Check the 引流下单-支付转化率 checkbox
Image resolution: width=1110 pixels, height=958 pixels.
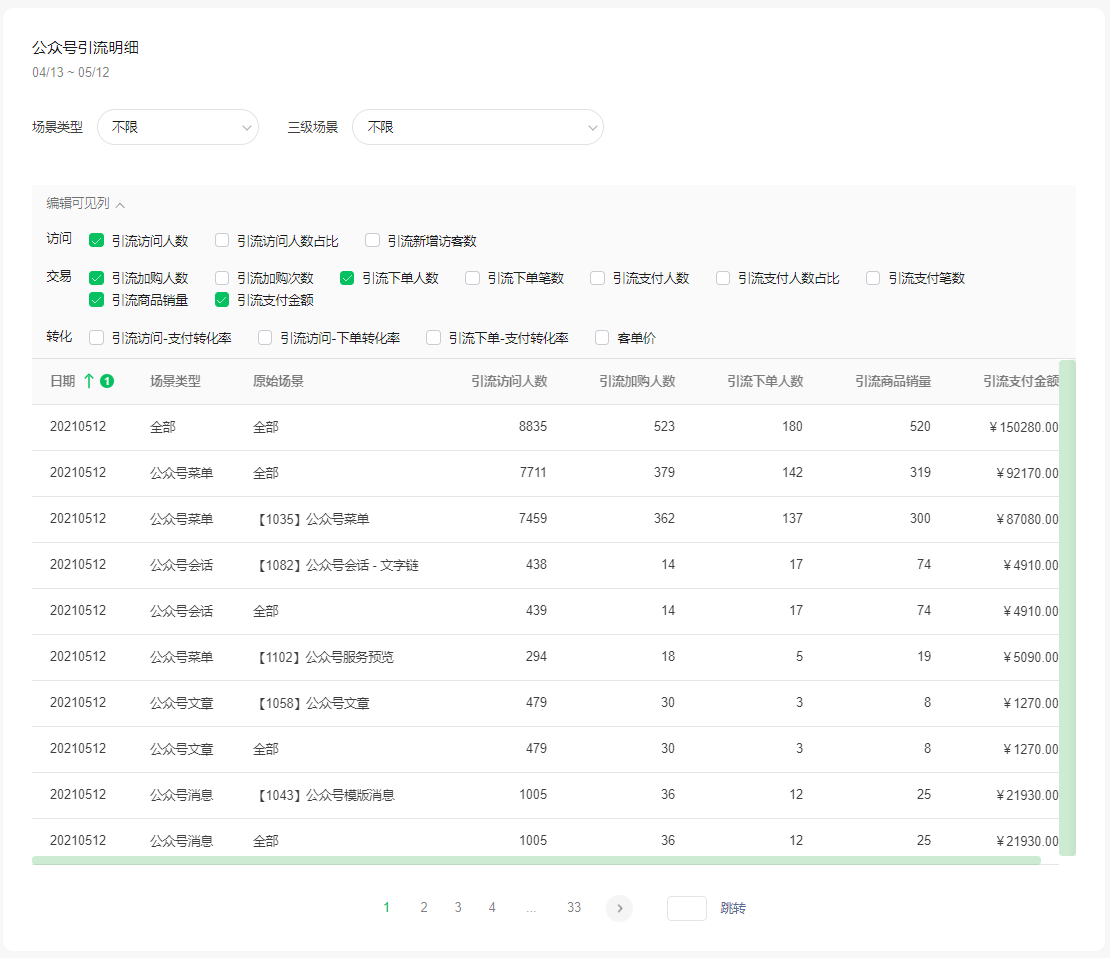(433, 338)
